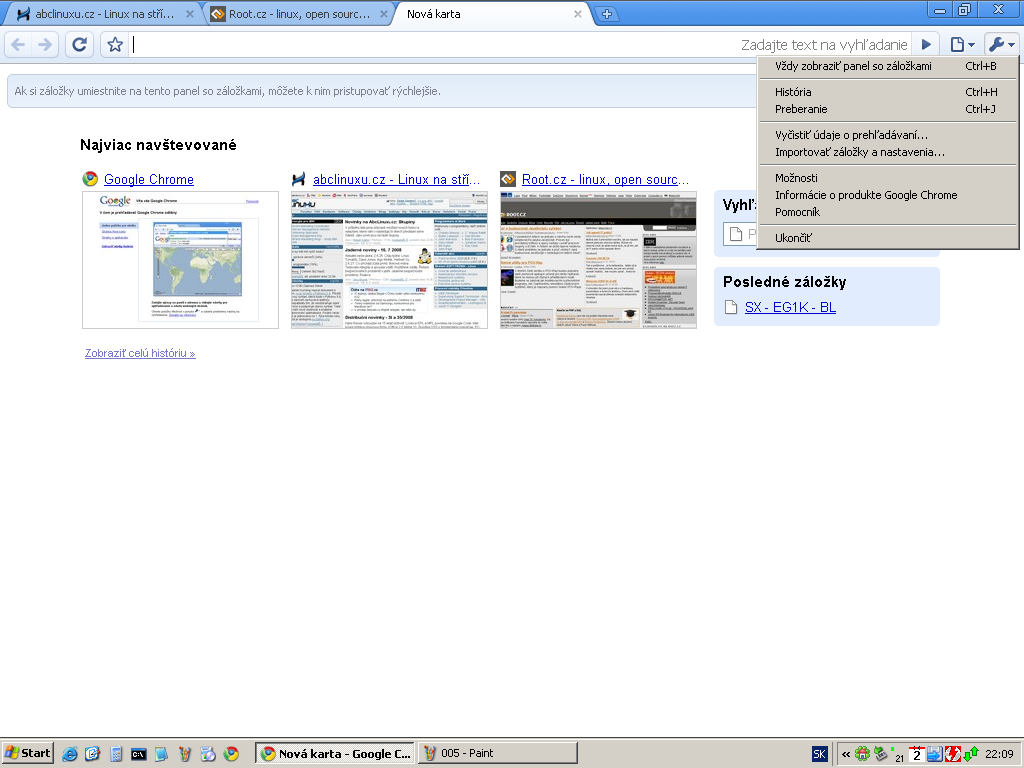The width and height of the screenshot is (1024, 768).
Task: Open Informácie o produkte Google Chrome
Action: tap(888, 195)
